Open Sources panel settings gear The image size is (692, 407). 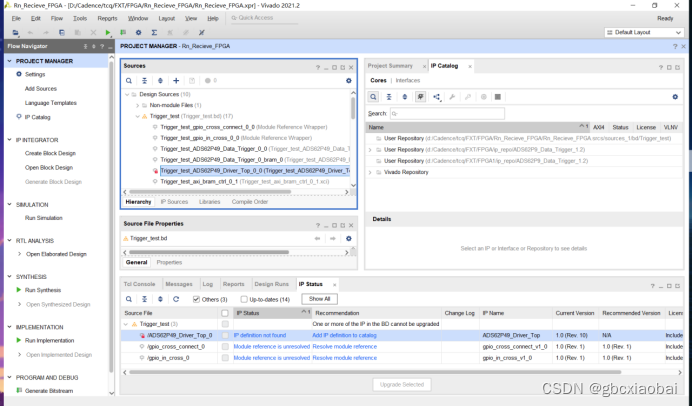(349, 81)
